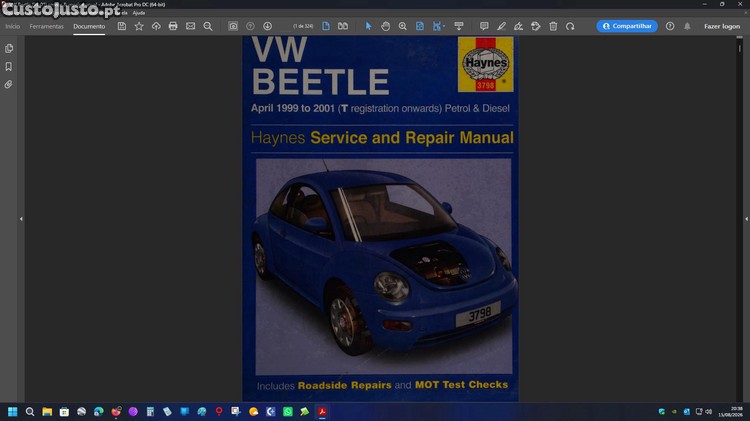The image size is (750, 421).
Task: Click the page number field showing 1 de 324
Action: [x=303, y=26]
